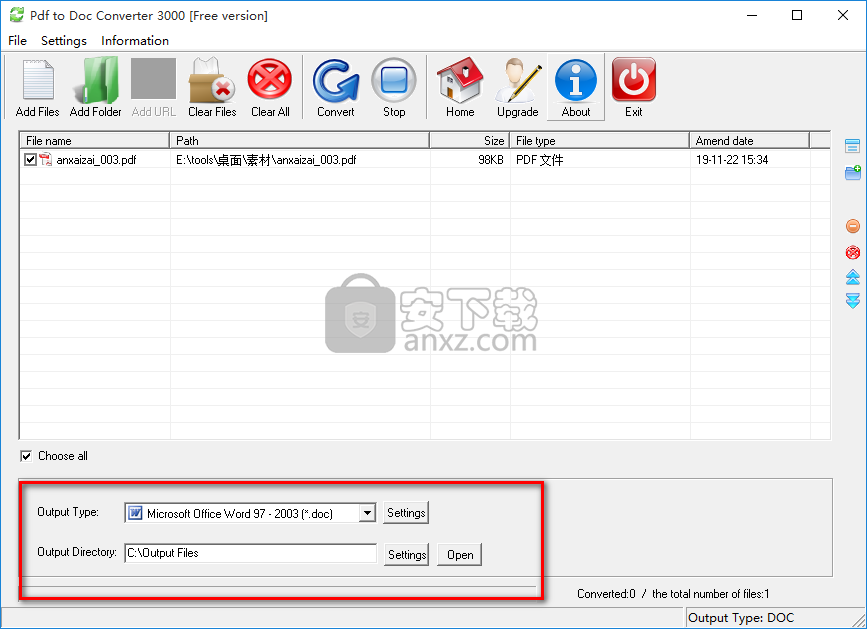Screen dimensions: 867x629
Task: Click the Output Directory text field
Action: tap(250, 553)
